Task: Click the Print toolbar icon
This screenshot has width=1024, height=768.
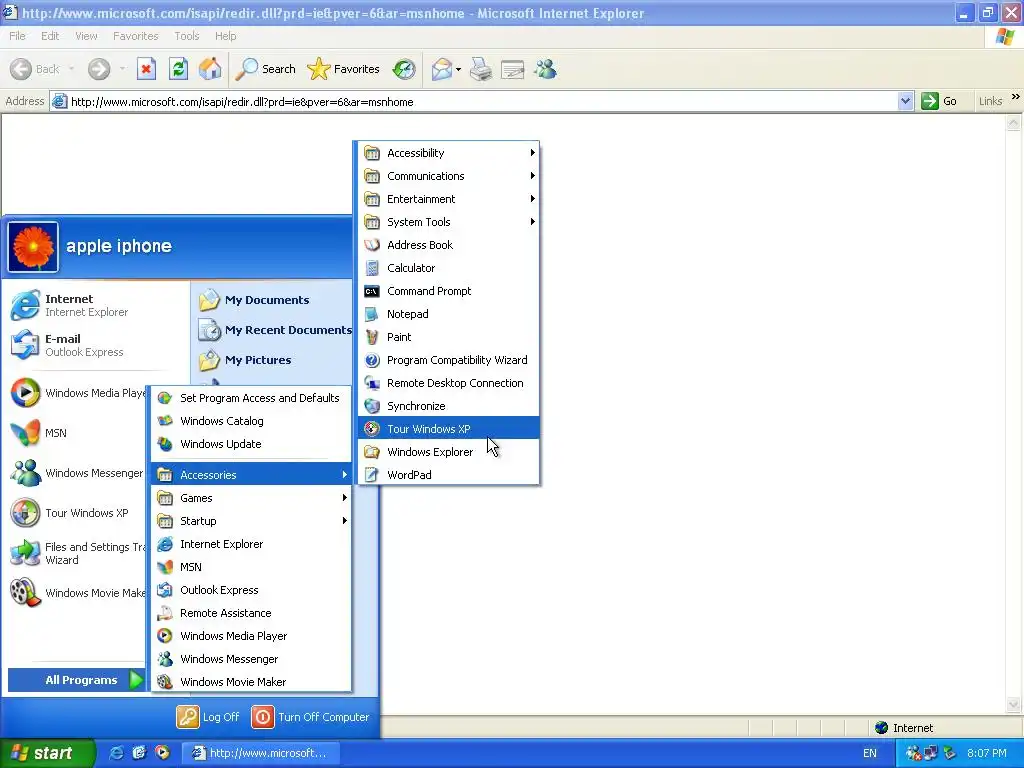Action: pyautogui.click(x=481, y=69)
